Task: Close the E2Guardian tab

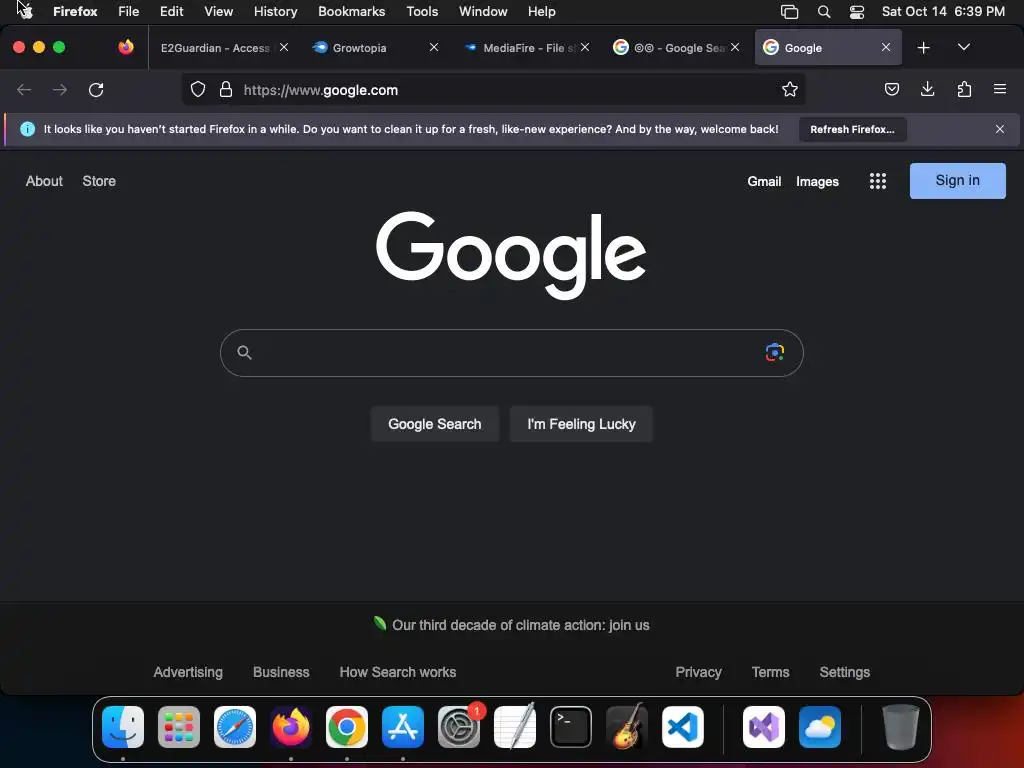Action: (284, 47)
